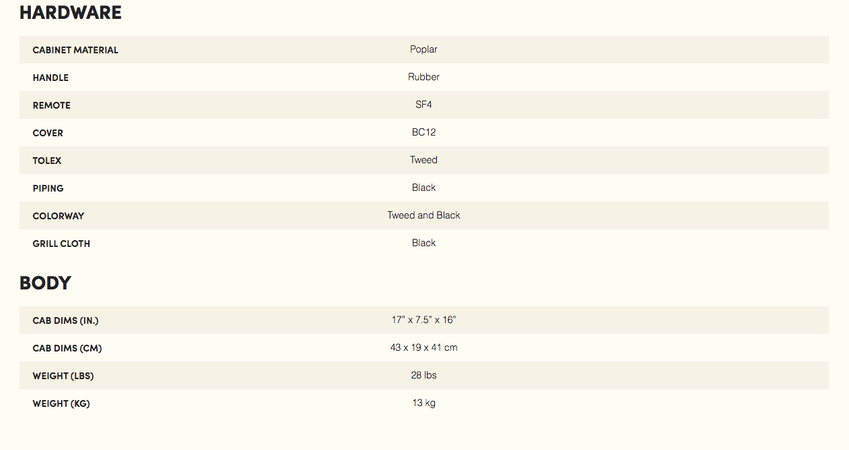849x450 pixels.
Task: Click the SF4 remote value
Action: 423,105
